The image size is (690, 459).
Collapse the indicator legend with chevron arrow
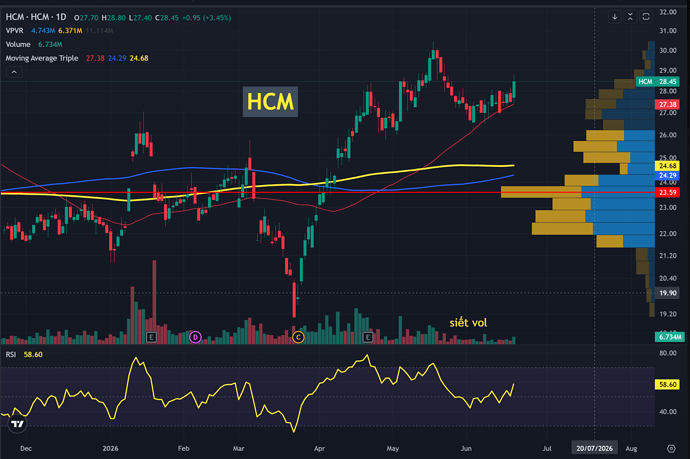[x=14, y=72]
